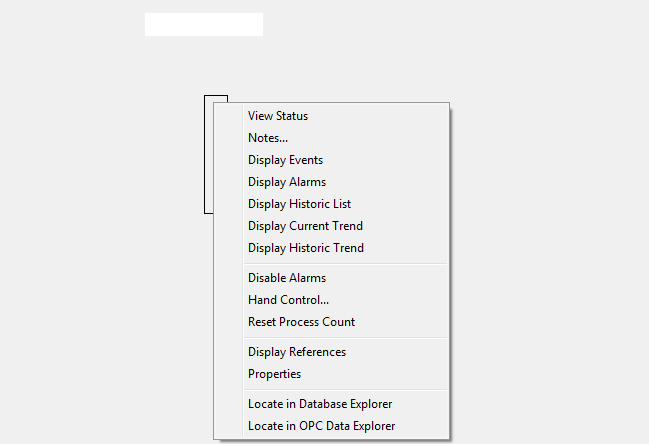Add annotations through the Notes... item

point(268,138)
